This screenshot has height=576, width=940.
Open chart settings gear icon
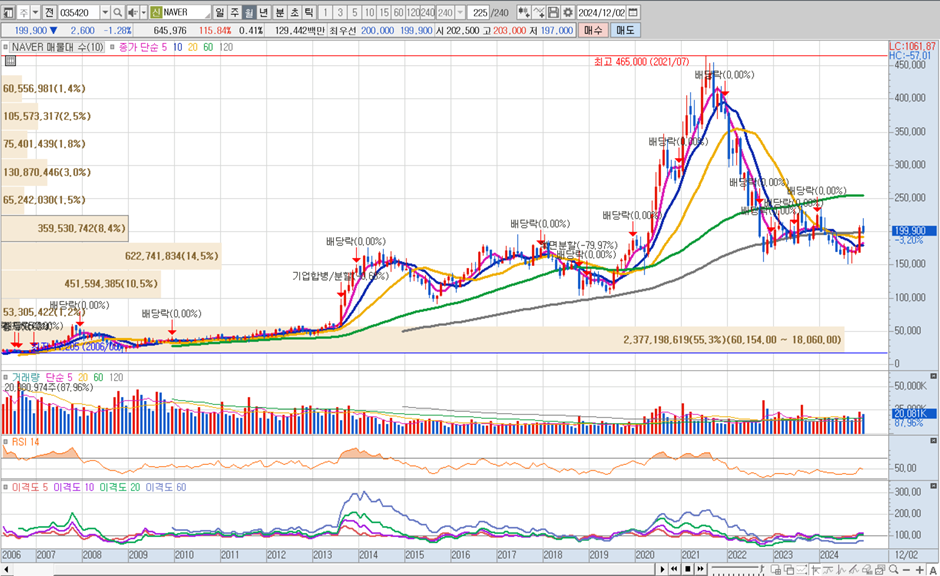pos(568,12)
